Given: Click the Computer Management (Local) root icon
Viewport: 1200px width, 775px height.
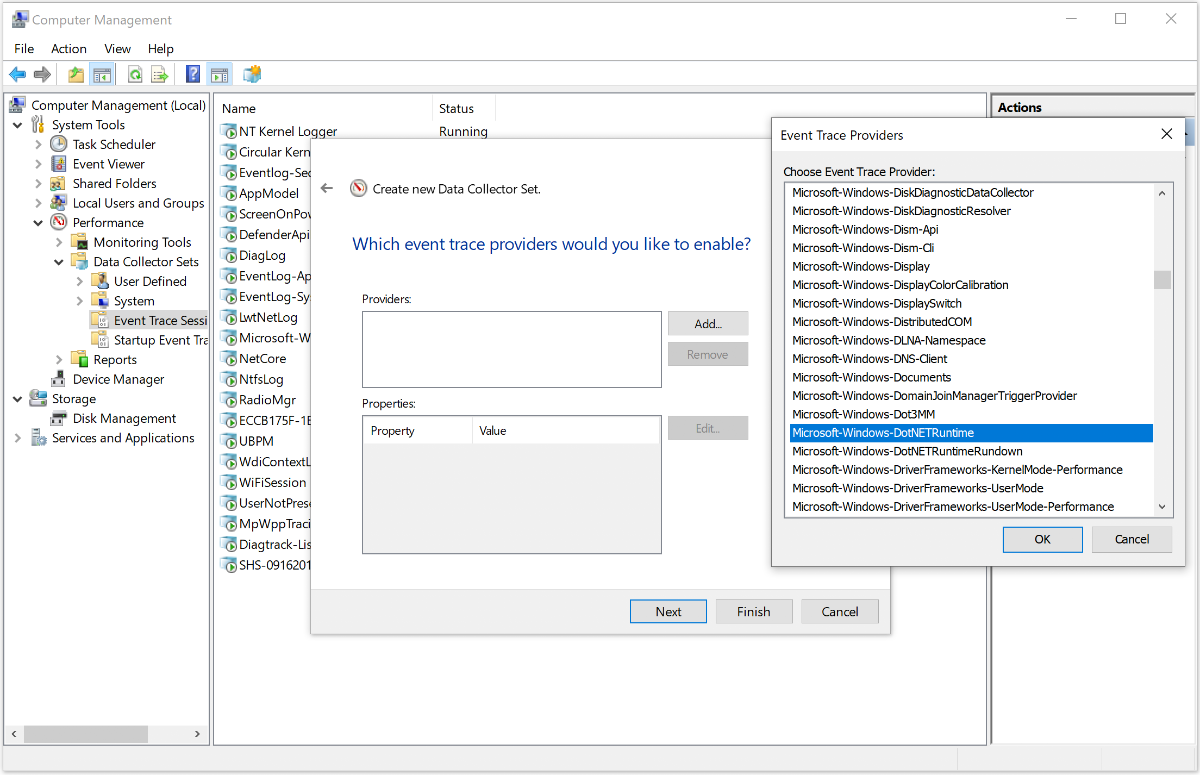Looking at the screenshot, I should [x=18, y=105].
